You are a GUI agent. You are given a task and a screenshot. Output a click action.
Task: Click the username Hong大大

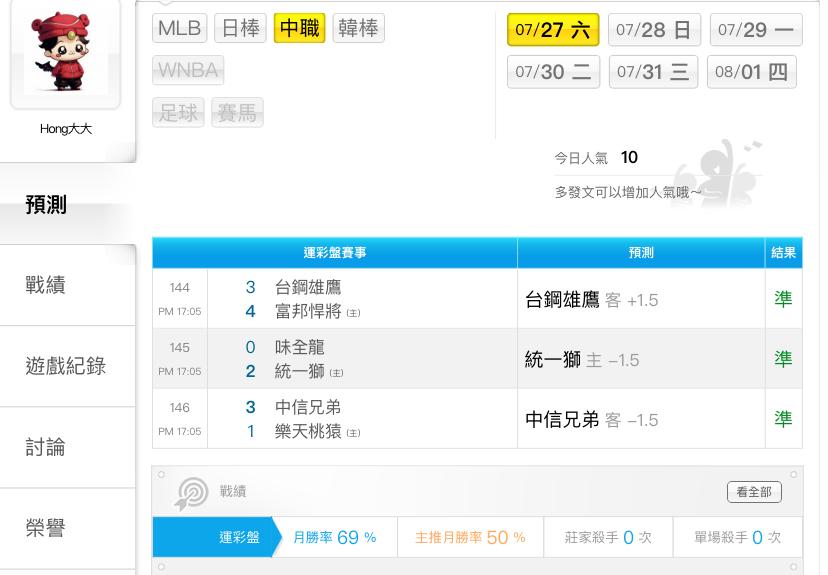point(66,129)
